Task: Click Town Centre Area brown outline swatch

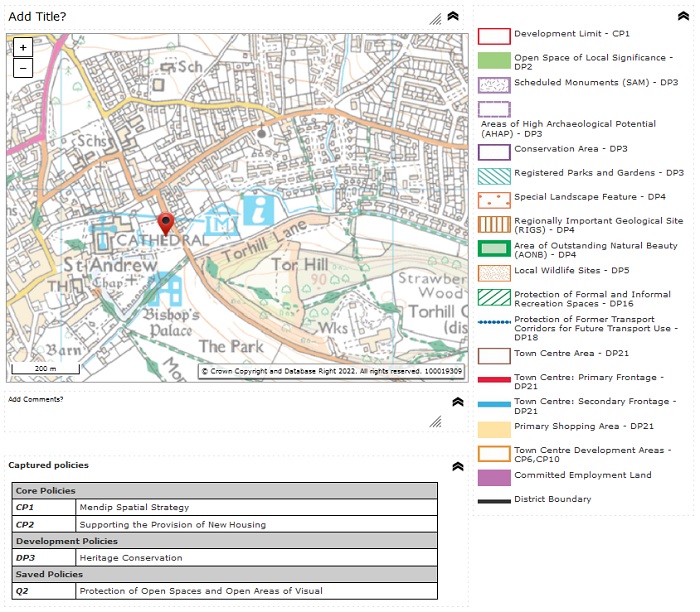Action: tap(494, 356)
